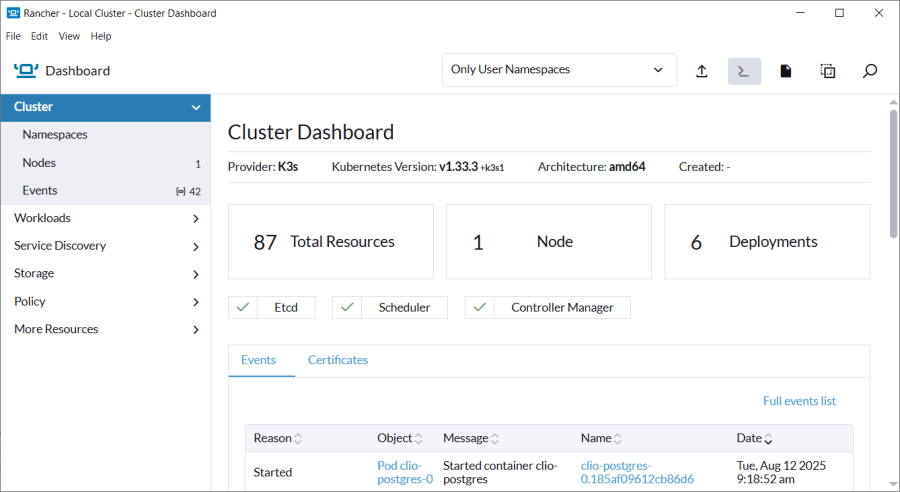This screenshot has width=900, height=492.
Task: Click the Import YAML upload icon
Action: click(x=702, y=71)
